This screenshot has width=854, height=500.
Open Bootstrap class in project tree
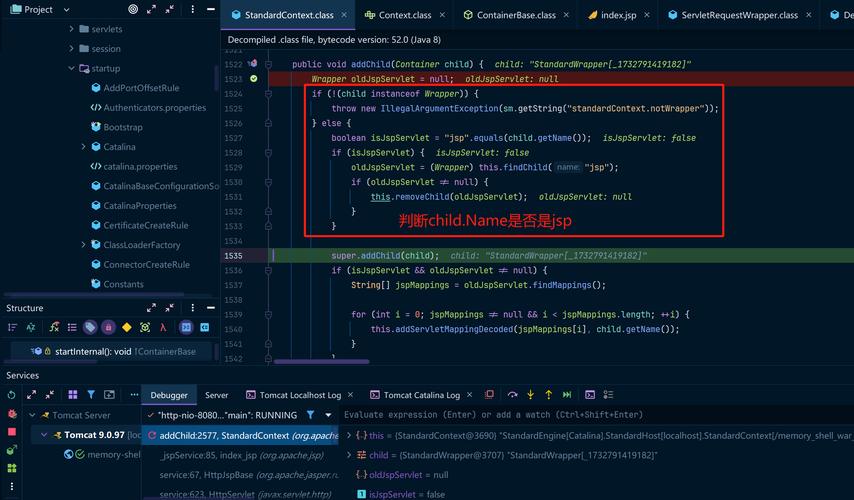pos(123,127)
